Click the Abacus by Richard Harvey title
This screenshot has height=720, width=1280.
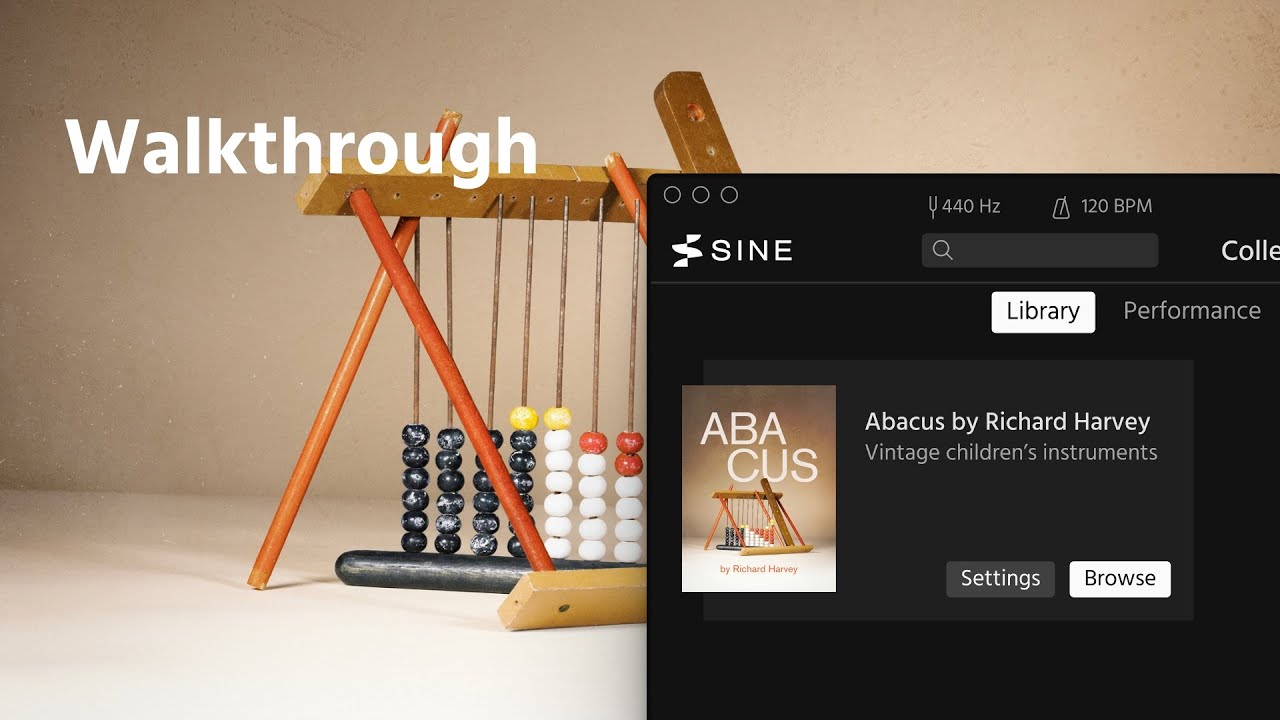(1007, 421)
